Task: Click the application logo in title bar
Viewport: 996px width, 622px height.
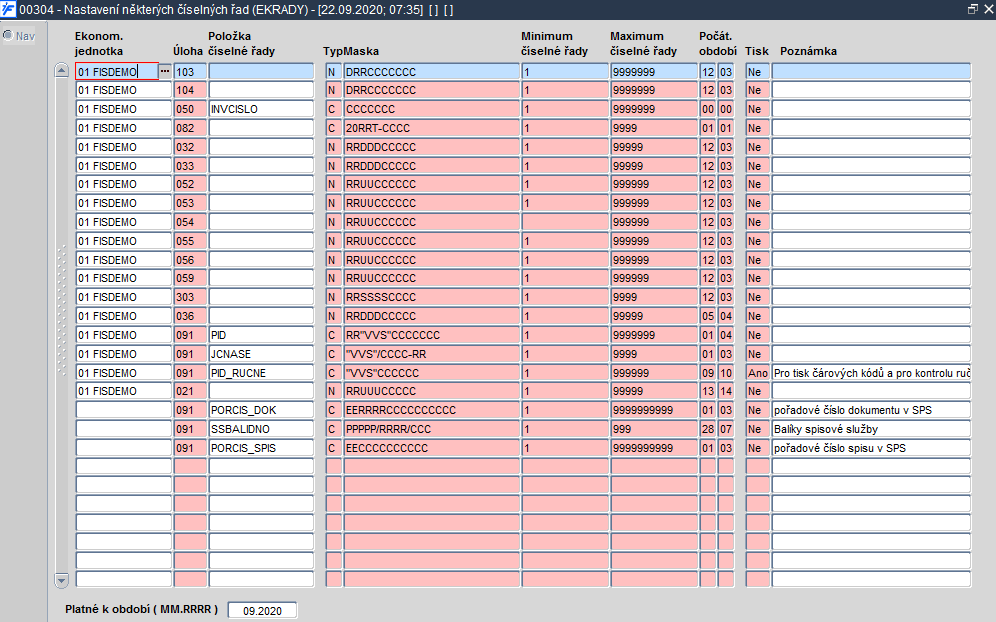Action: pyautogui.click(x=8, y=10)
